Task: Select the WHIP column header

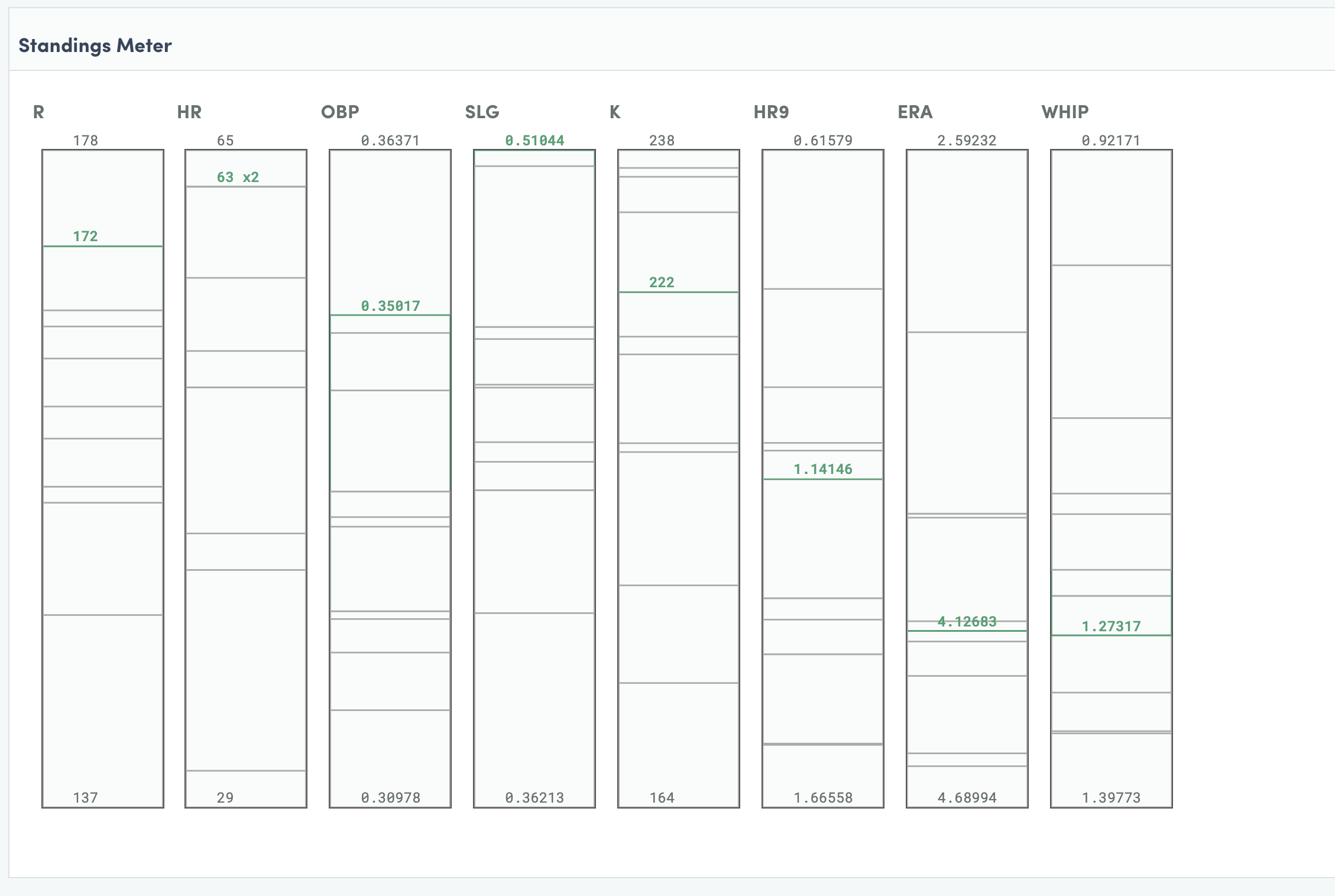Action: pos(1065,112)
